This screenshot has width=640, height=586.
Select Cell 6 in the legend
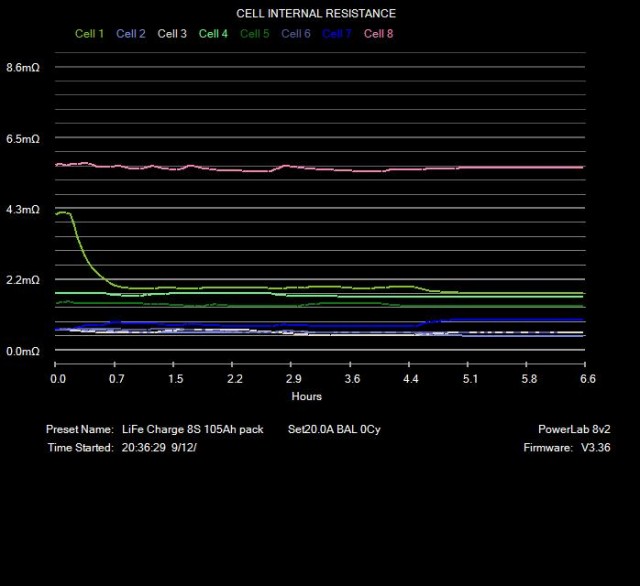295,34
